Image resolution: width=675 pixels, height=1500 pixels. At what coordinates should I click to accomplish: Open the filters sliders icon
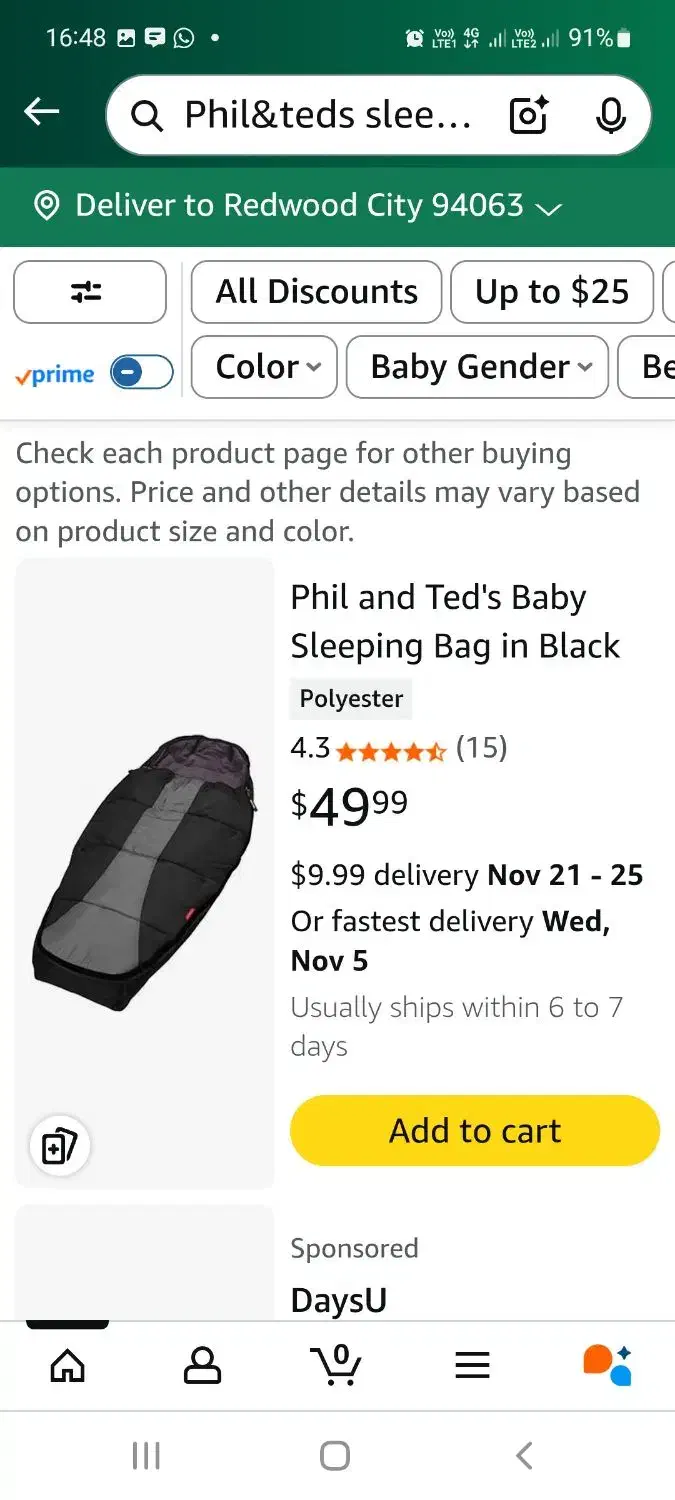[89, 292]
